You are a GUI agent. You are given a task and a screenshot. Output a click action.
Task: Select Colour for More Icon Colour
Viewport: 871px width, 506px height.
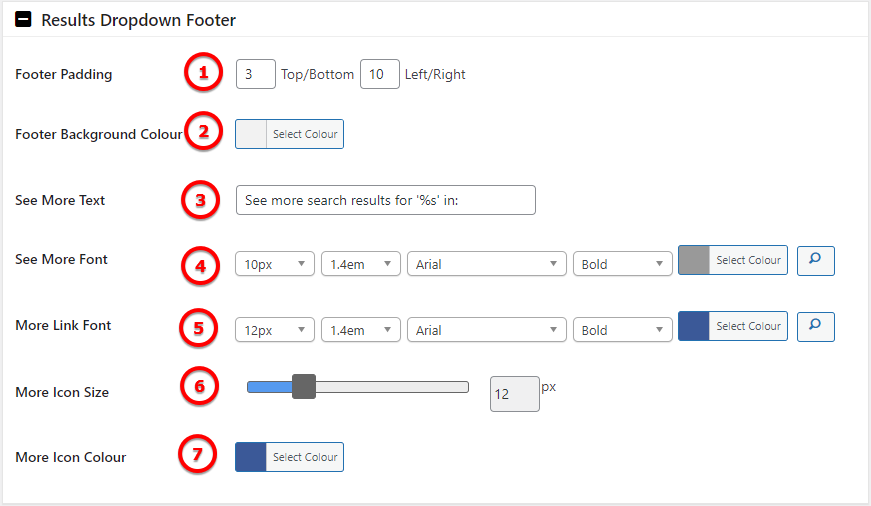point(305,457)
